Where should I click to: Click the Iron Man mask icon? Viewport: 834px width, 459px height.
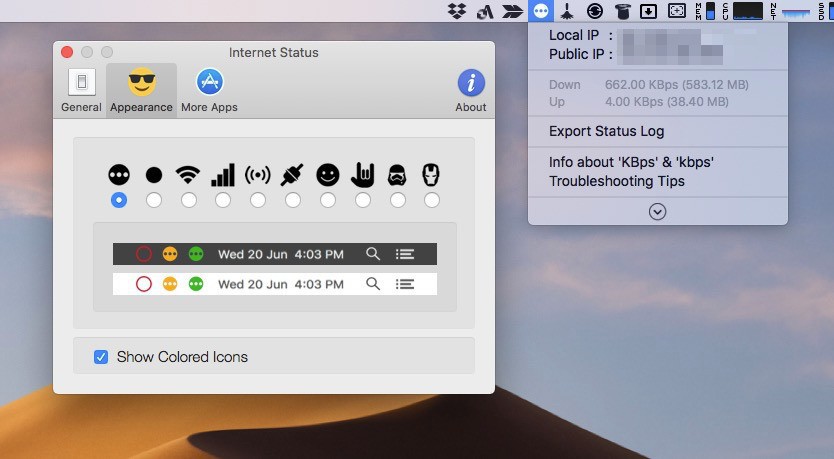(431, 175)
